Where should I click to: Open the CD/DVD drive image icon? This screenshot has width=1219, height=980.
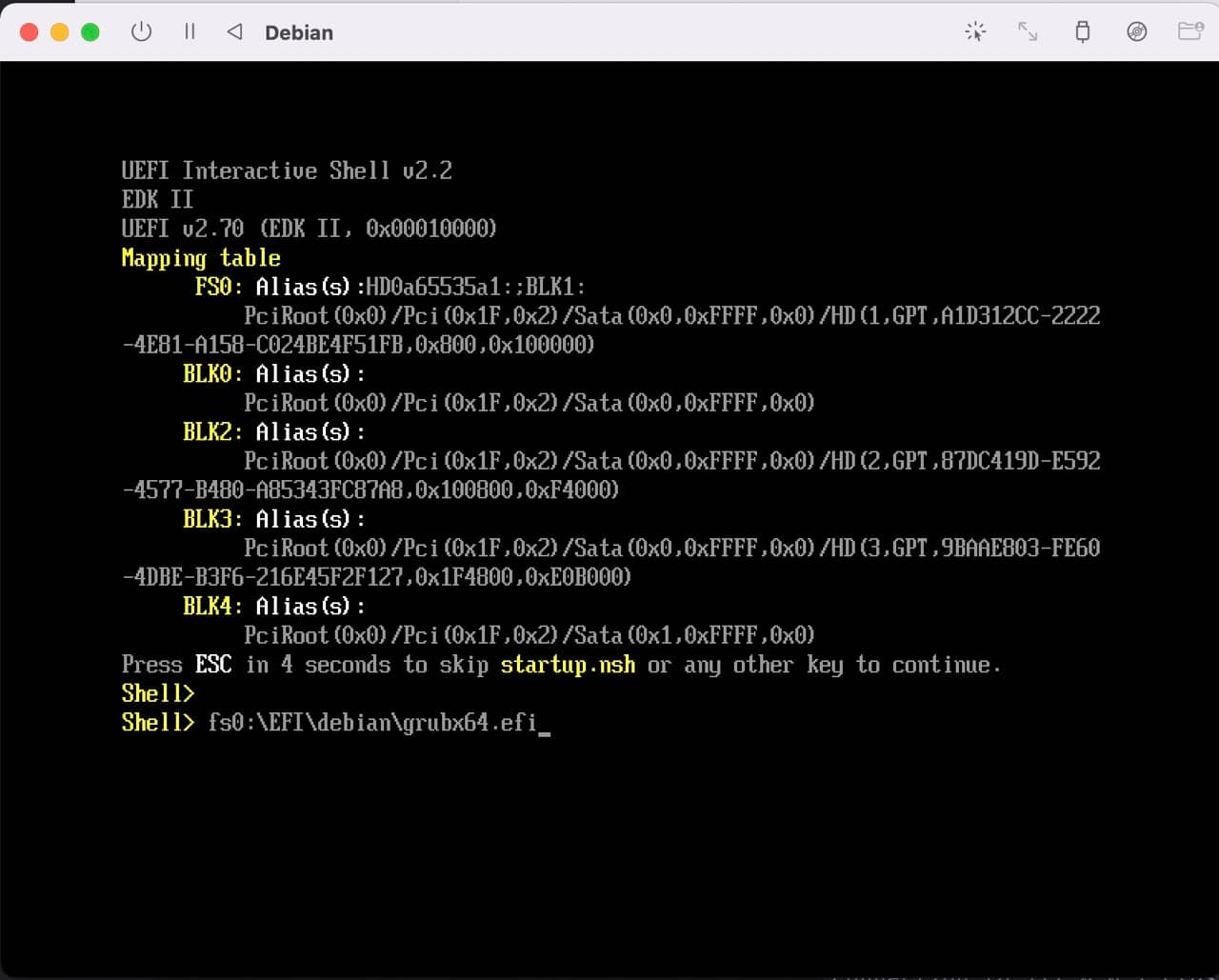[1136, 31]
